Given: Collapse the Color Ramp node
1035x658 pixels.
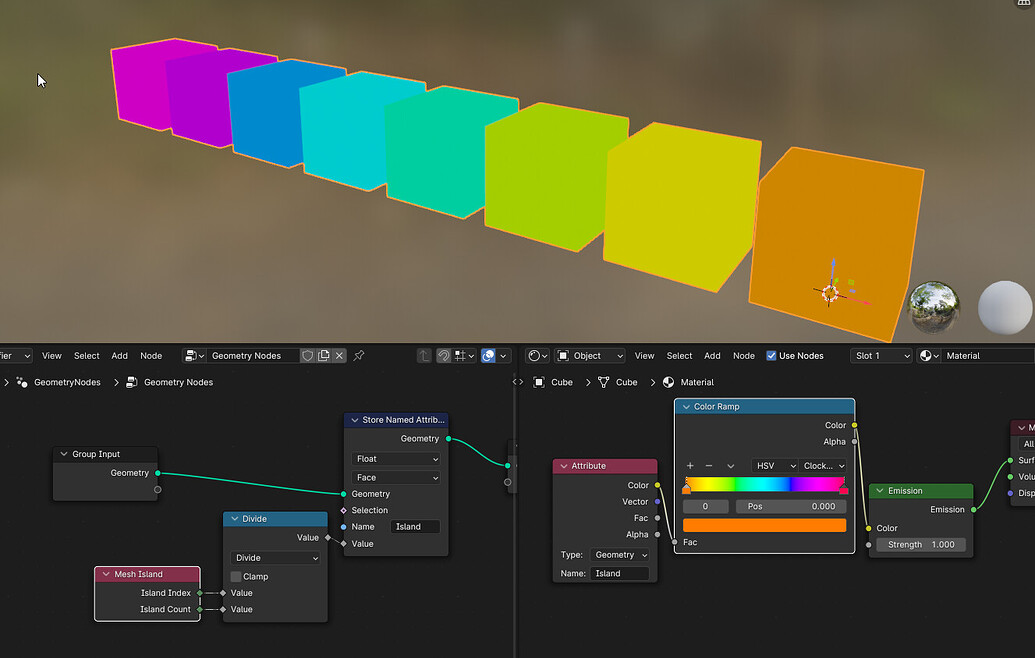Looking at the screenshot, I should 686,407.
